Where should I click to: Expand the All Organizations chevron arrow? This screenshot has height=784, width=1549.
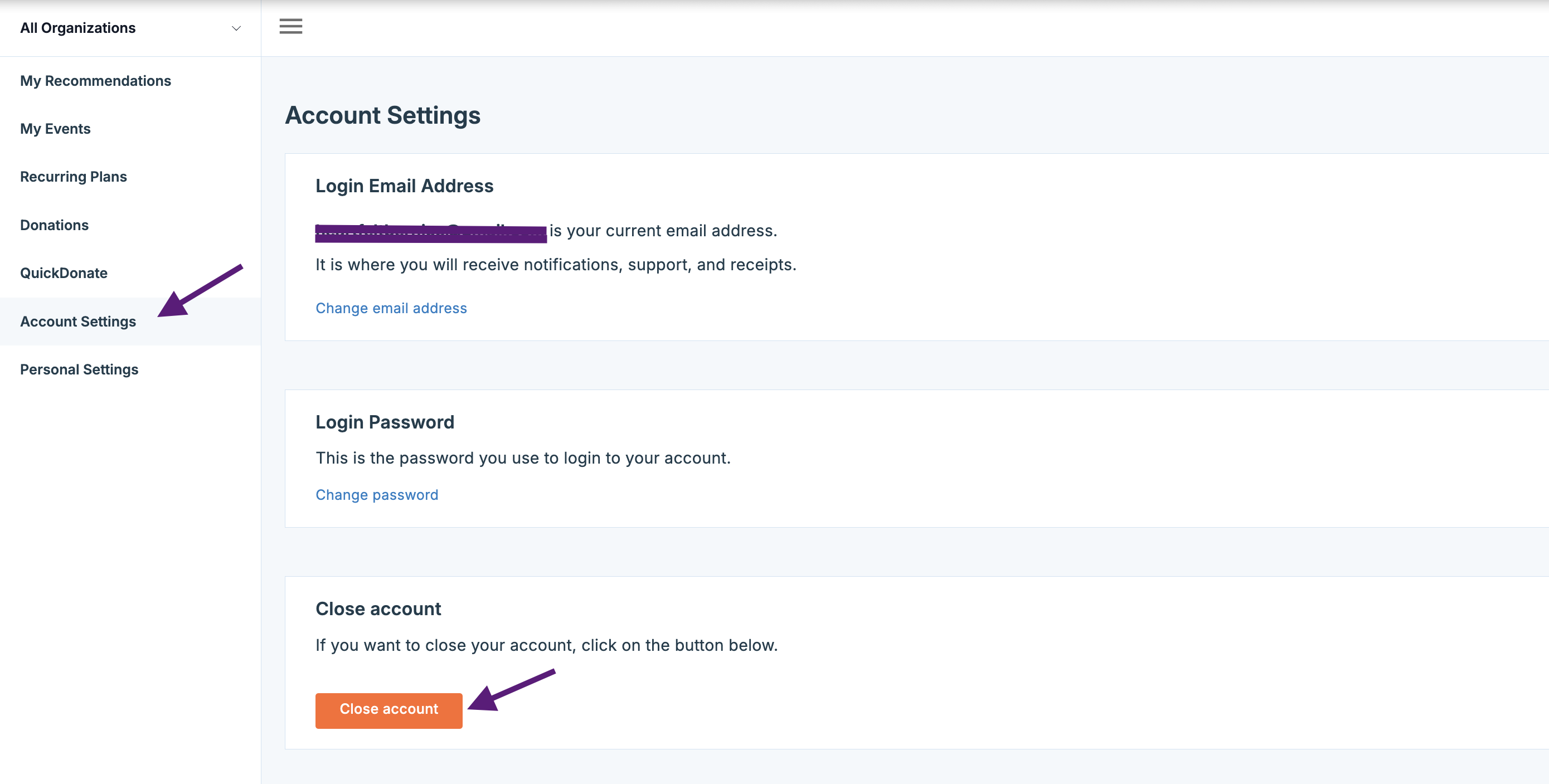[x=236, y=28]
